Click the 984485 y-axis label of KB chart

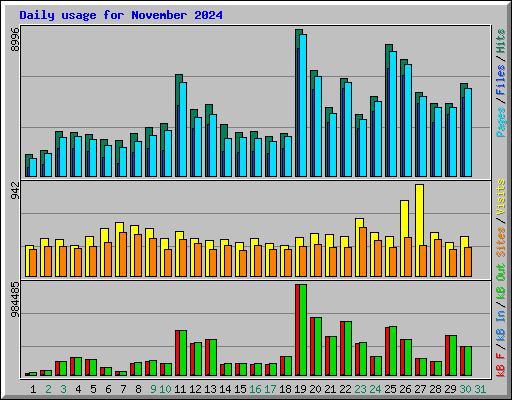(x=15, y=300)
